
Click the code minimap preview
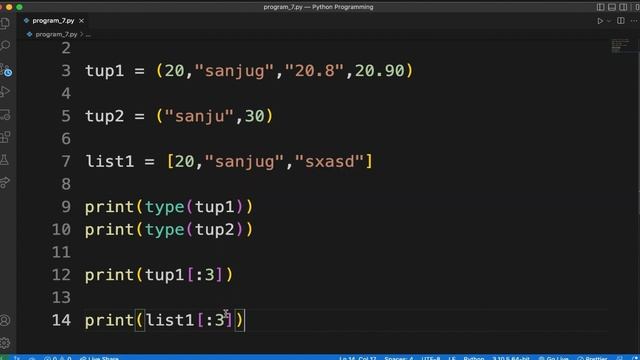point(620,46)
